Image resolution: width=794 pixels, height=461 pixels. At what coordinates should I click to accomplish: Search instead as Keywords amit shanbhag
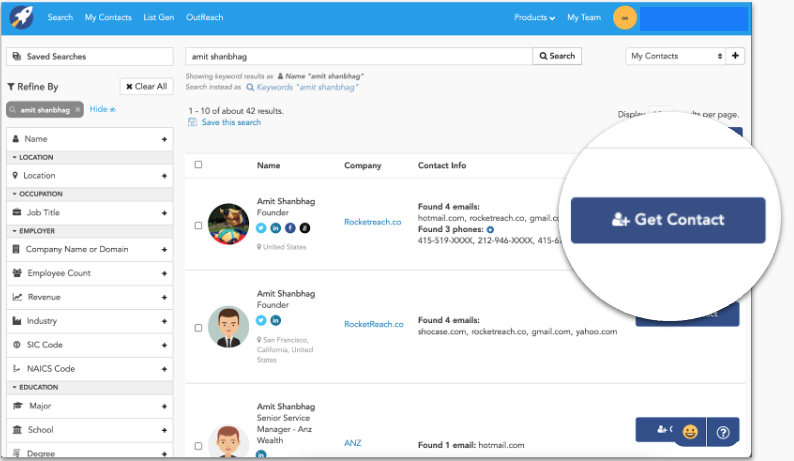click(x=303, y=87)
